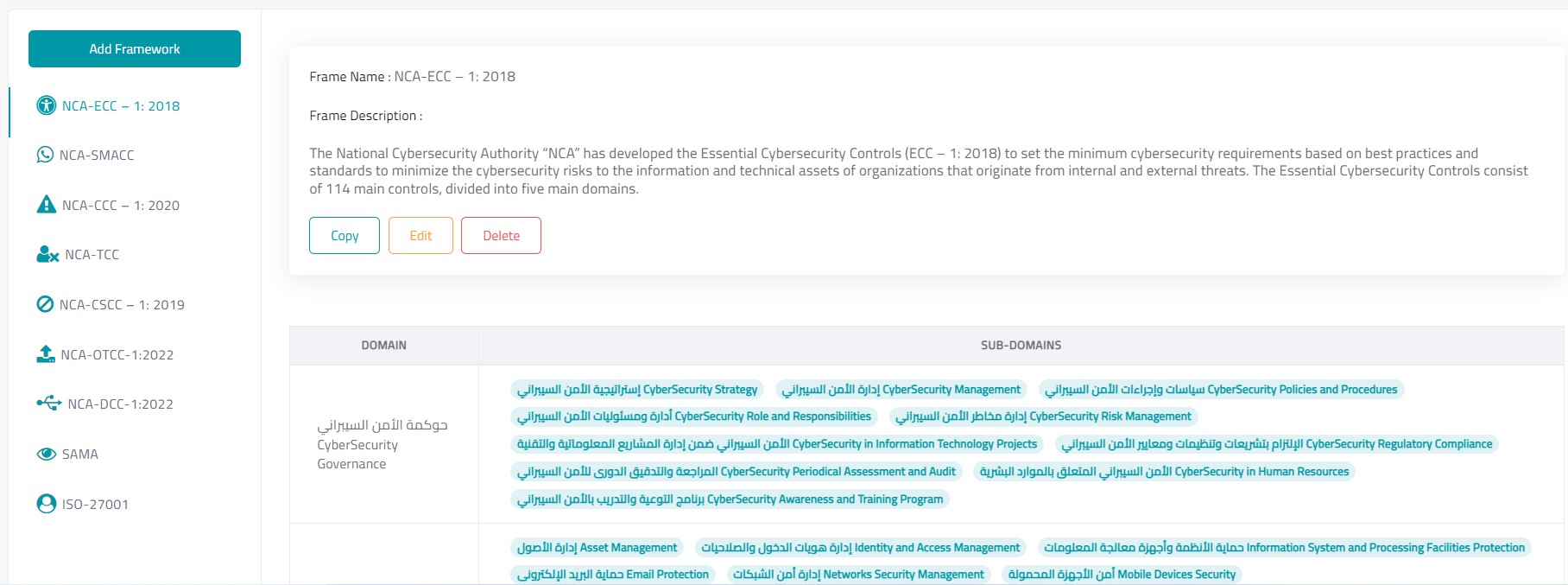
Task: Click the DOMAIN column header
Action: [x=383, y=346]
